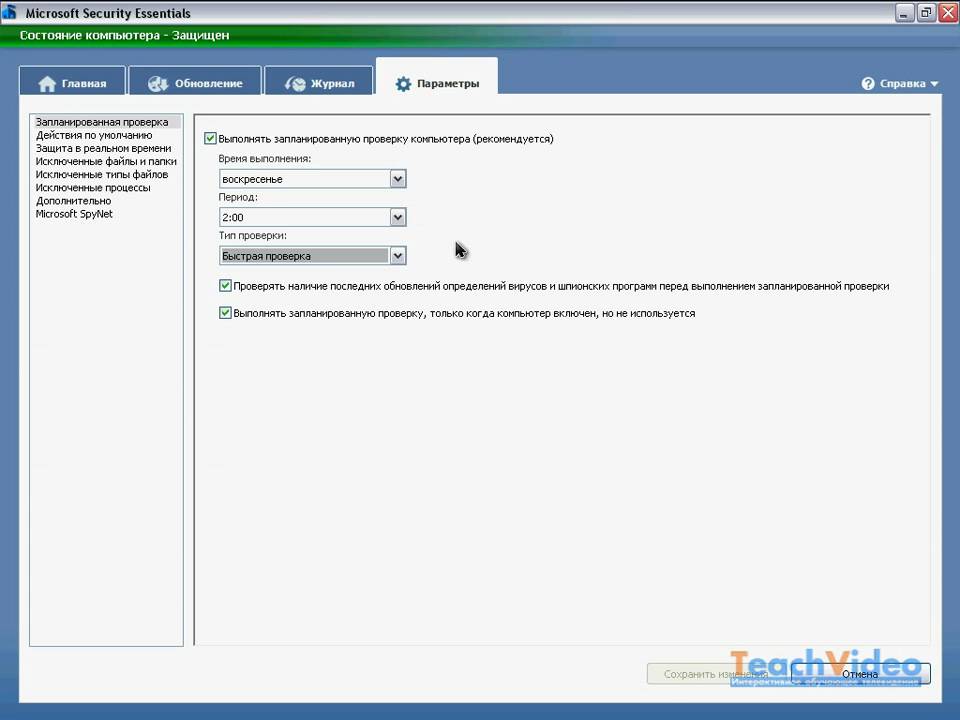
Task: Select Запланированная проверка in settings list
Action: tap(107, 122)
